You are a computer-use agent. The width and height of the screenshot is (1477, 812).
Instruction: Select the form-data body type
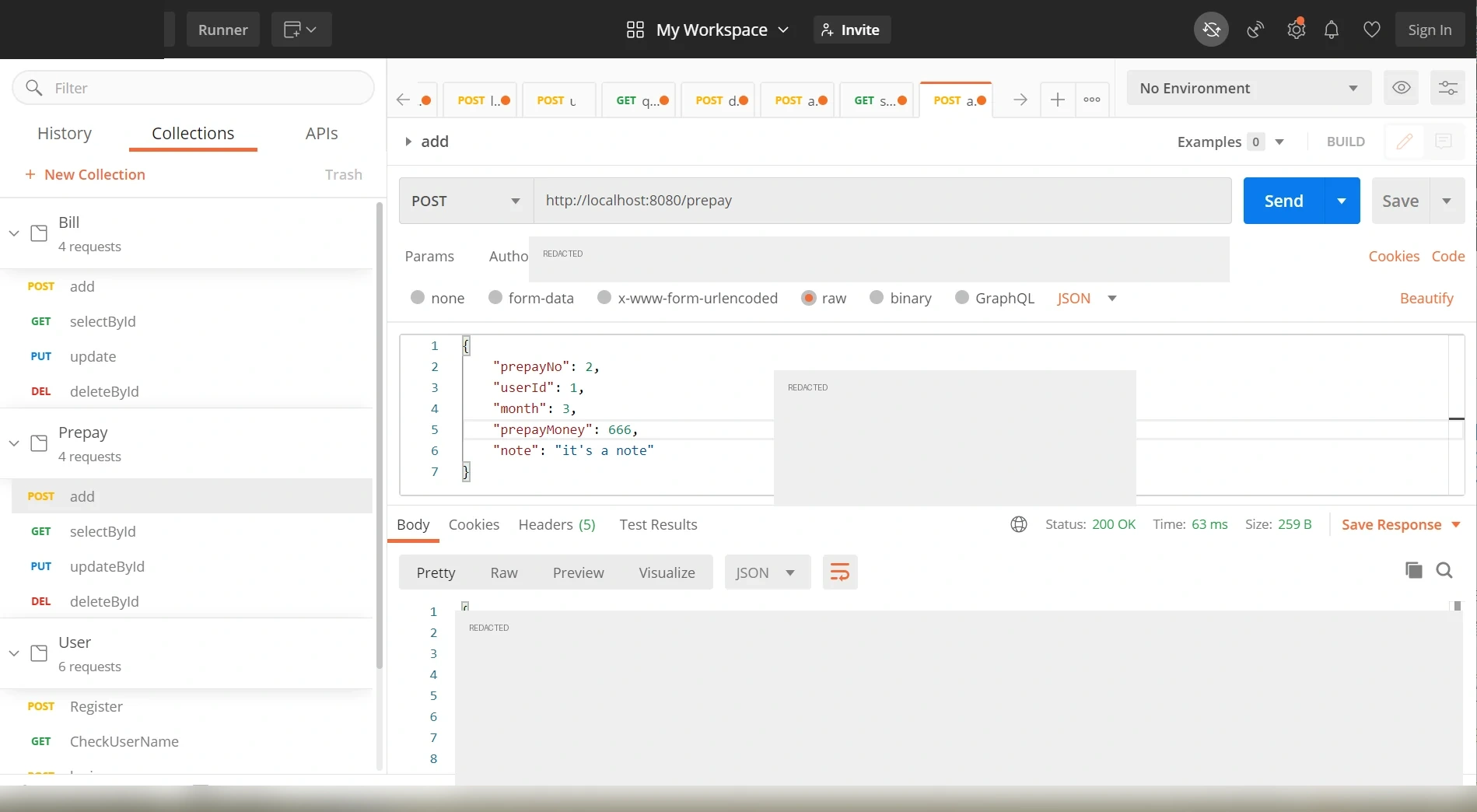tap(495, 297)
